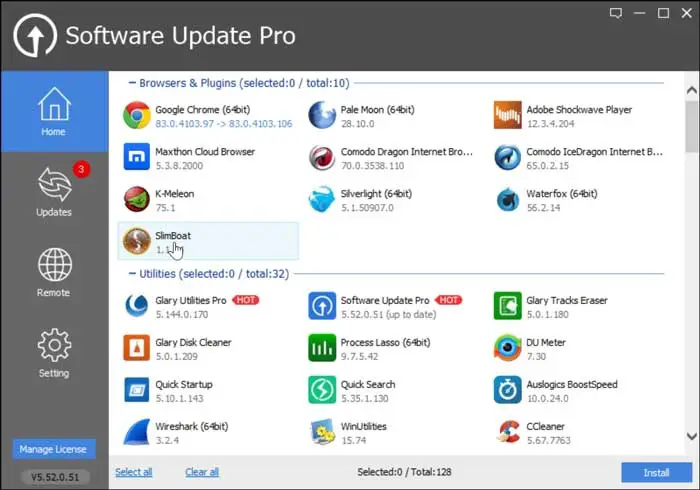Click the Quick Search version 5.35.1.130
The image size is (700, 490).
364,398
